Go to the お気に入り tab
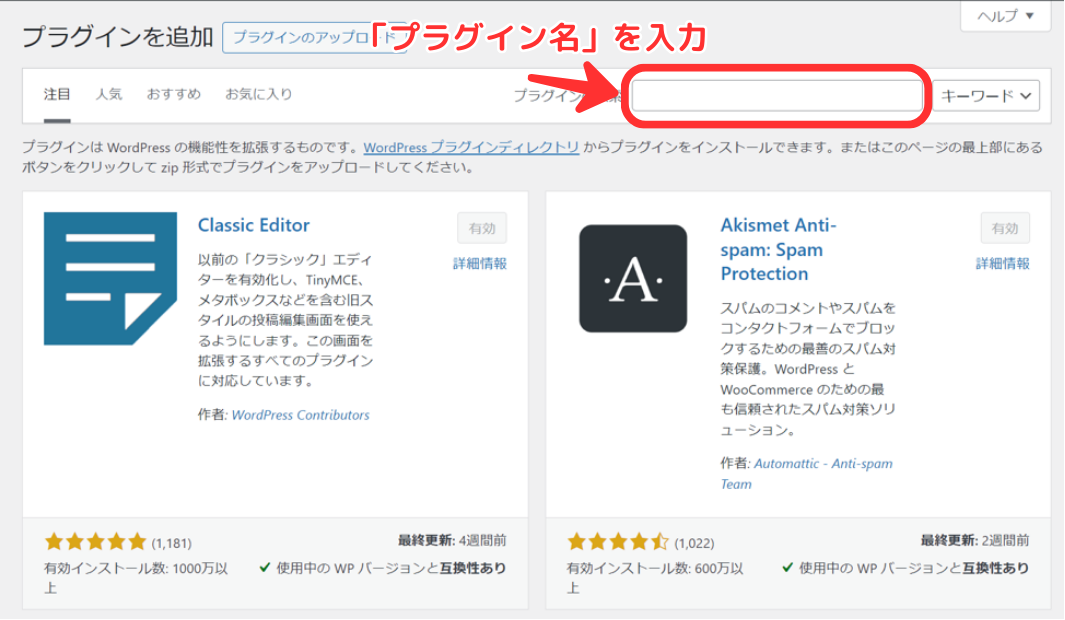The width and height of the screenshot is (1065, 620). (x=259, y=94)
